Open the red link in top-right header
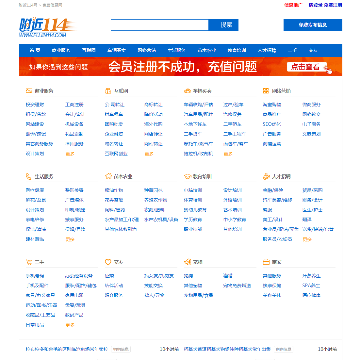This screenshot has width=360, height=360. click(x=293, y=5)
